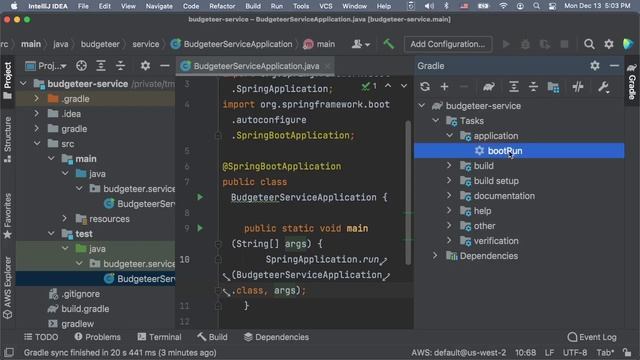Open the Refactor menu
This screenshot has width=640, height=360.
point(222,6)
